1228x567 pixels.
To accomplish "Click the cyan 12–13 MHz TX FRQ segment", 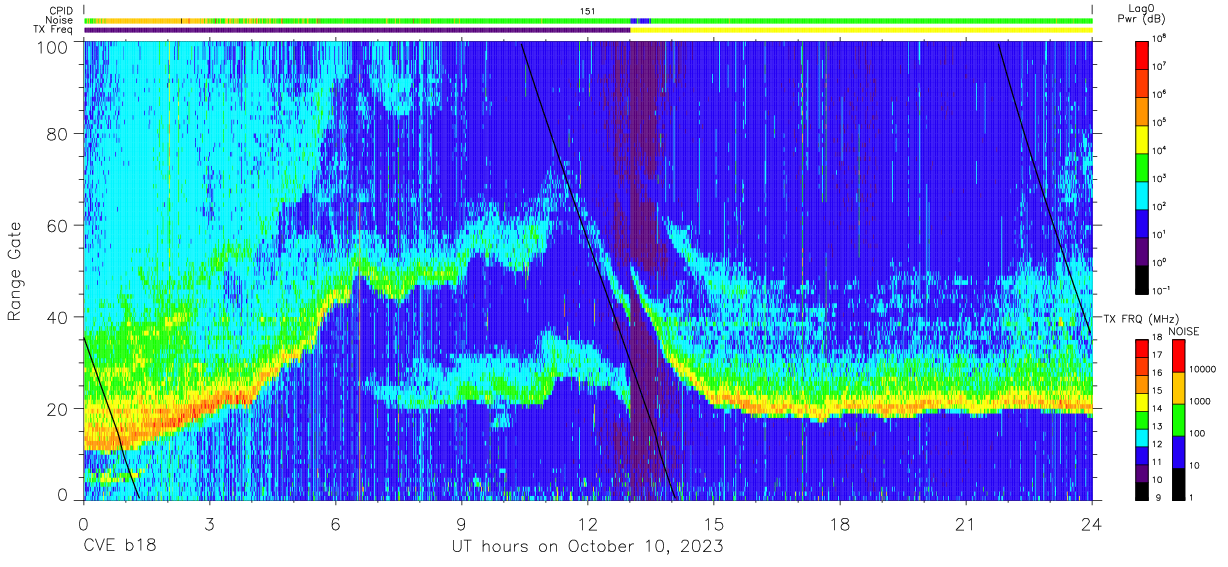I will [1141, 437].
